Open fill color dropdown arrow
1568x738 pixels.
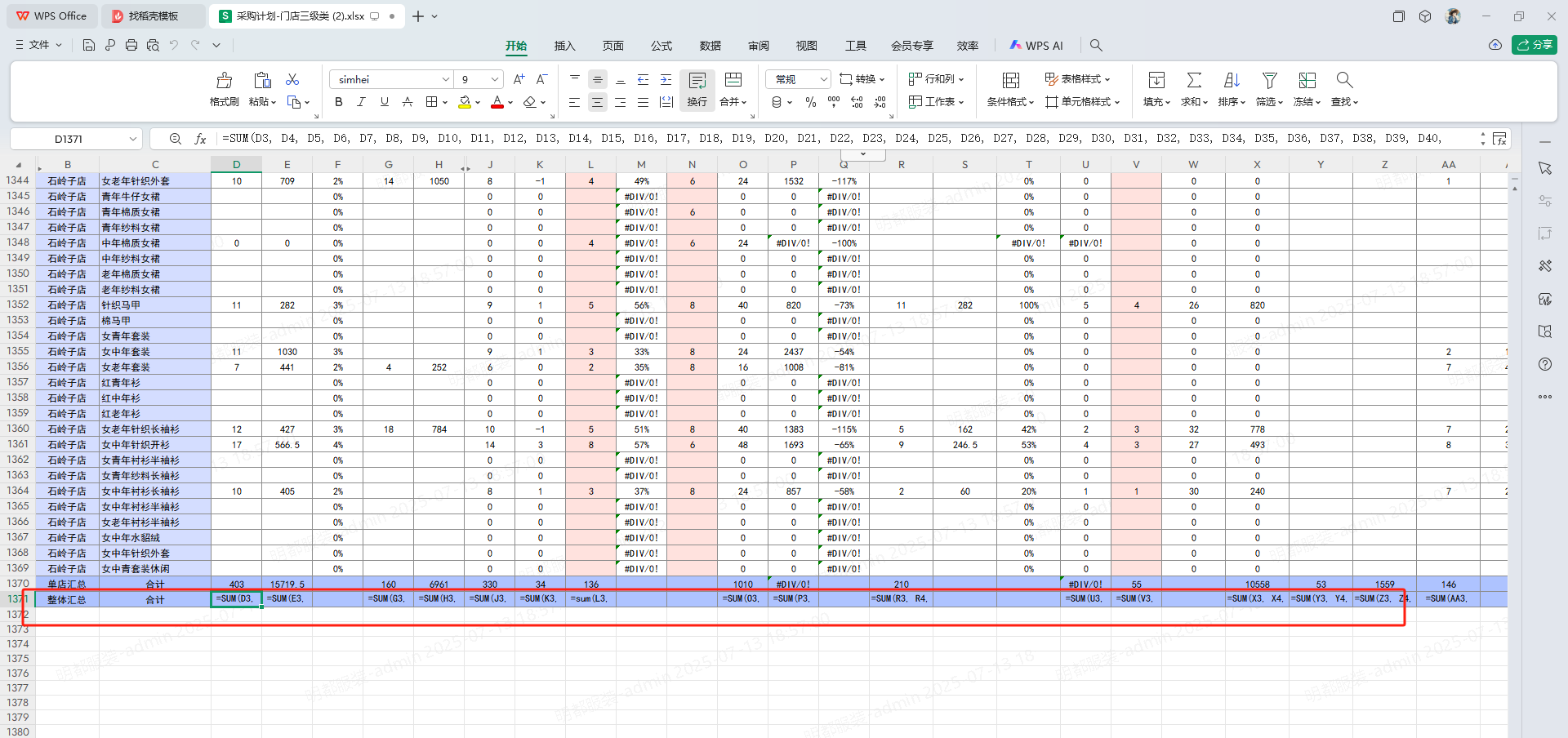coord(478,103)
